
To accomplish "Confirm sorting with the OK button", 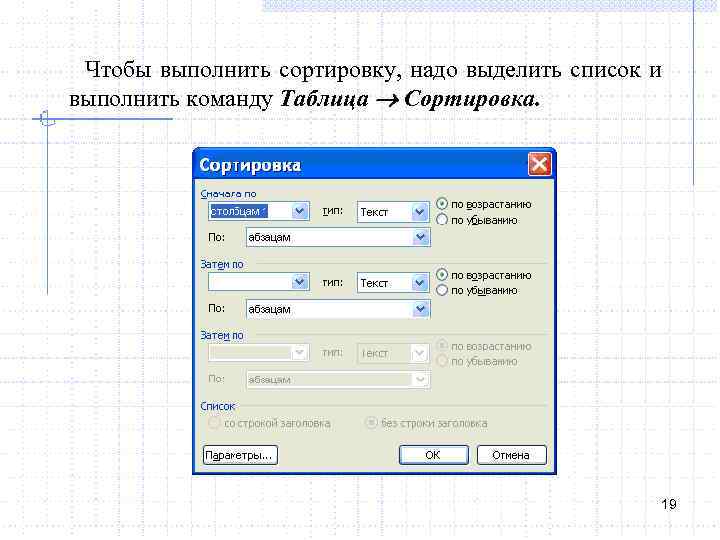I will click(433, 455).
